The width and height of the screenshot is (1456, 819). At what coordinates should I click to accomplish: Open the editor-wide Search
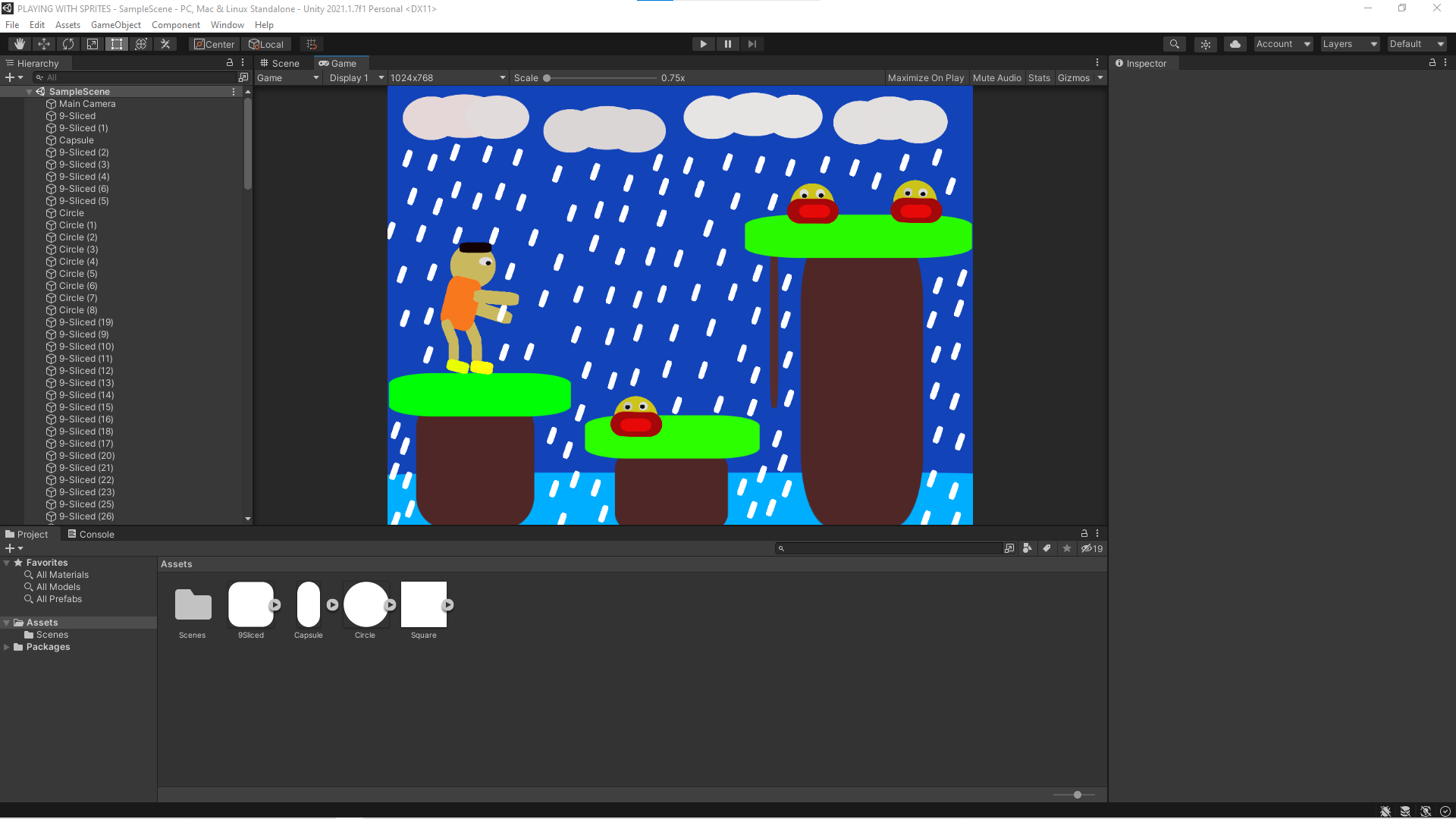[1174, 43]
